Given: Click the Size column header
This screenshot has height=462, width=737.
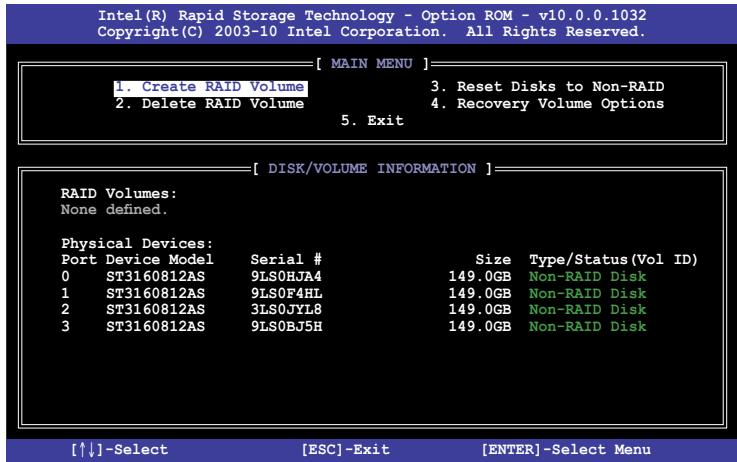Looking at the screenshot, I should coord(493,260).
